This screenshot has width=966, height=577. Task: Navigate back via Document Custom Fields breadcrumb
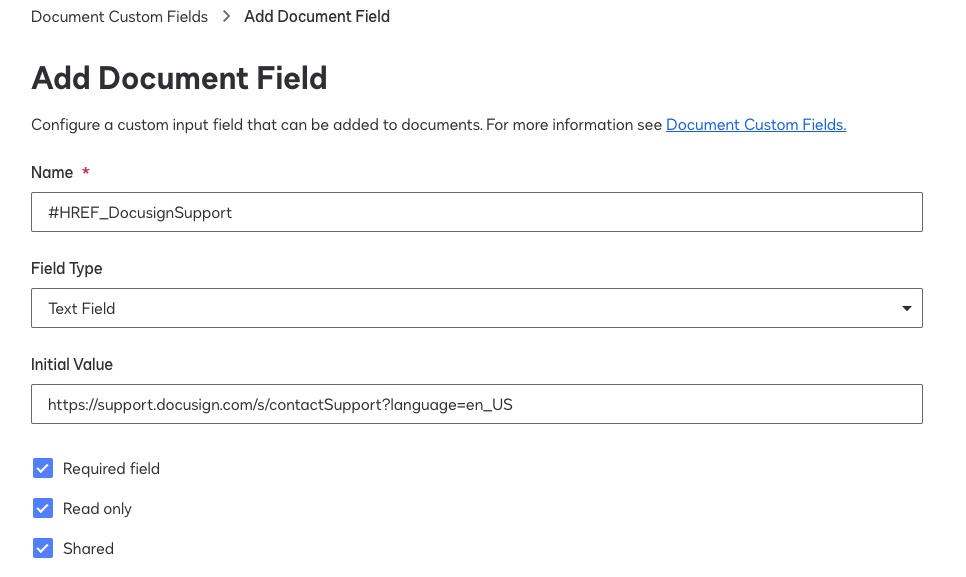119,16
